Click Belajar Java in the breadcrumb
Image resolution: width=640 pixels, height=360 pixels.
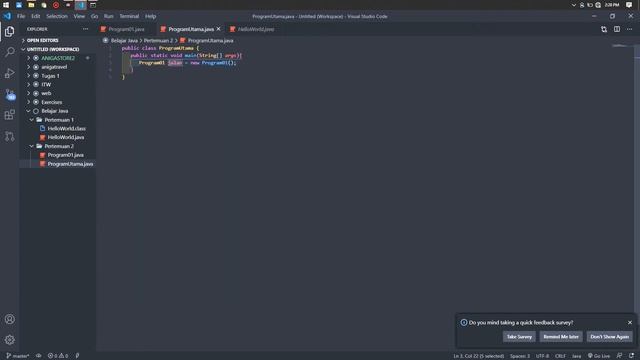(124, 40)
